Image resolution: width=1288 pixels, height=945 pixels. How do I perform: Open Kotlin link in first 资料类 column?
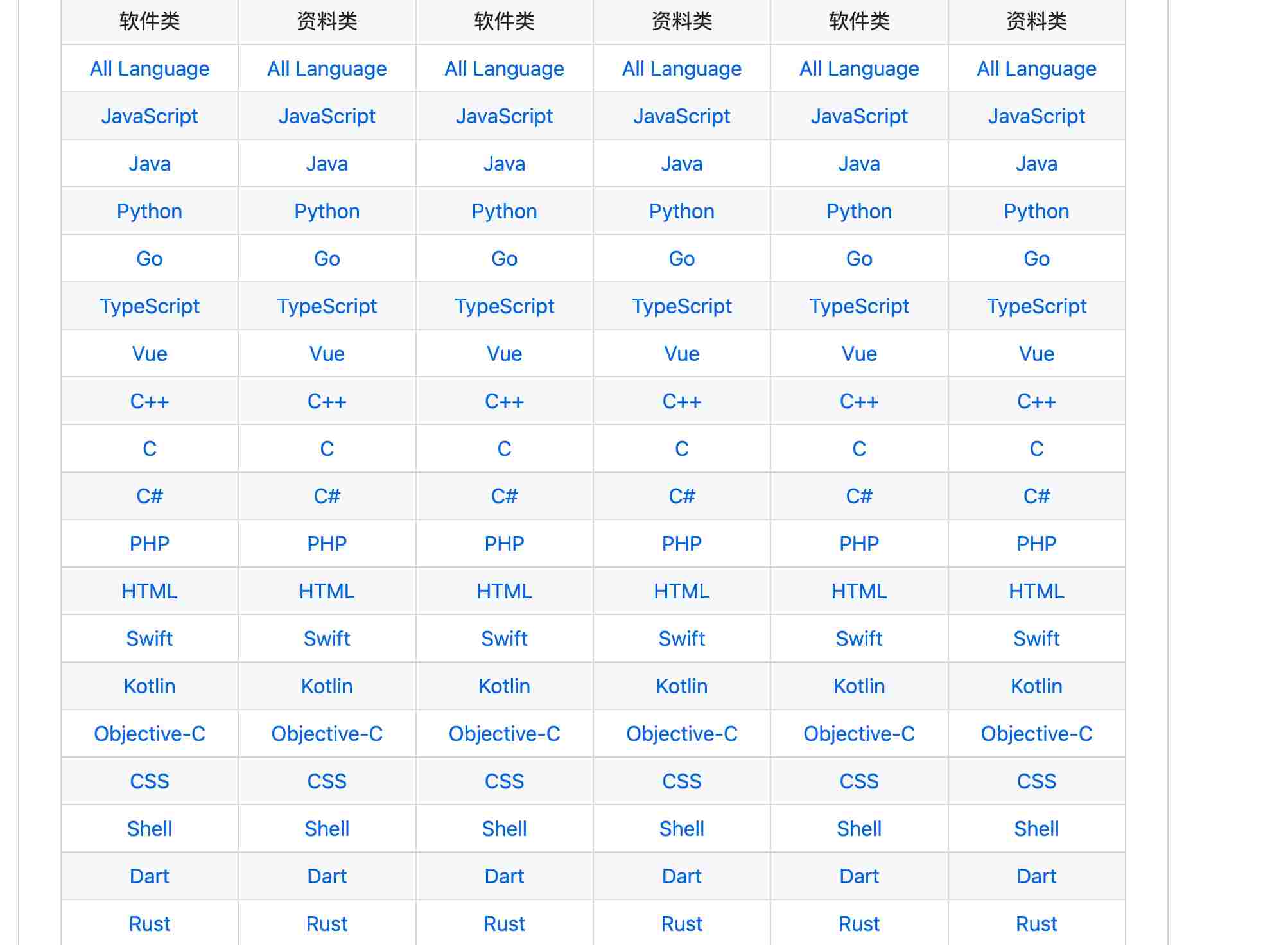[x=327, y=686]
